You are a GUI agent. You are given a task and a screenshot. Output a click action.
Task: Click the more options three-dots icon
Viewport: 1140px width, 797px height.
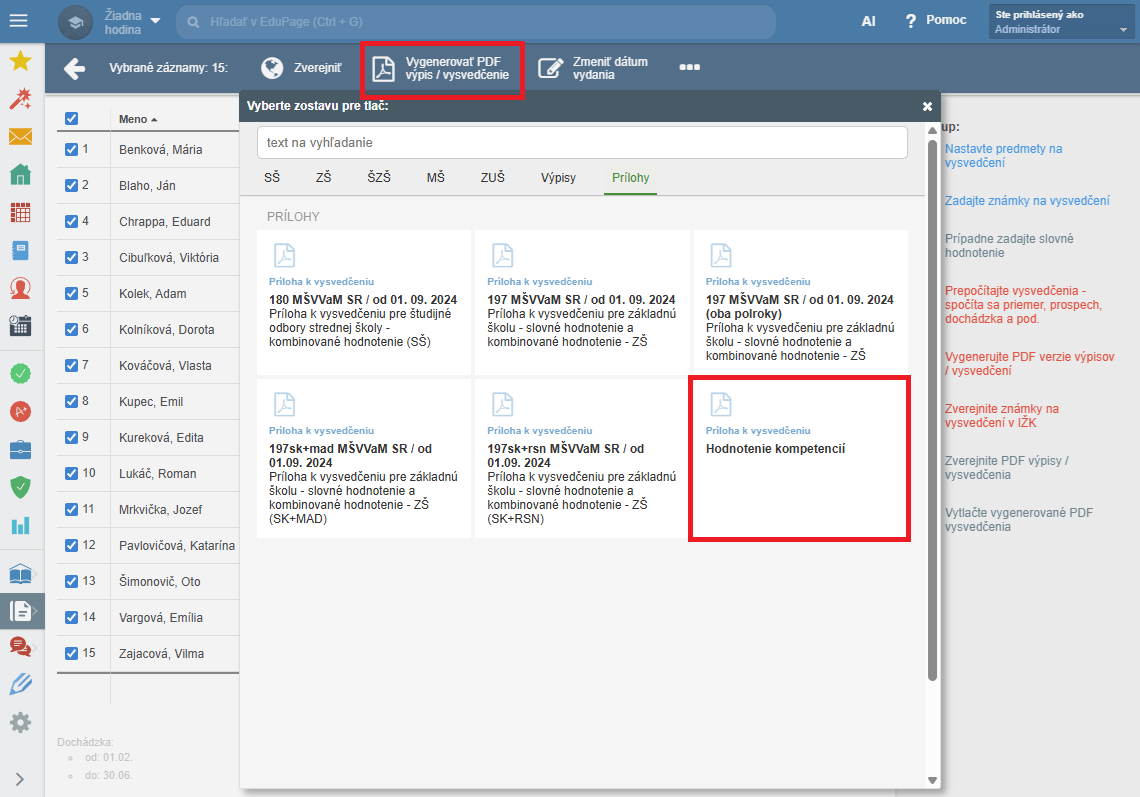[689, 68]
